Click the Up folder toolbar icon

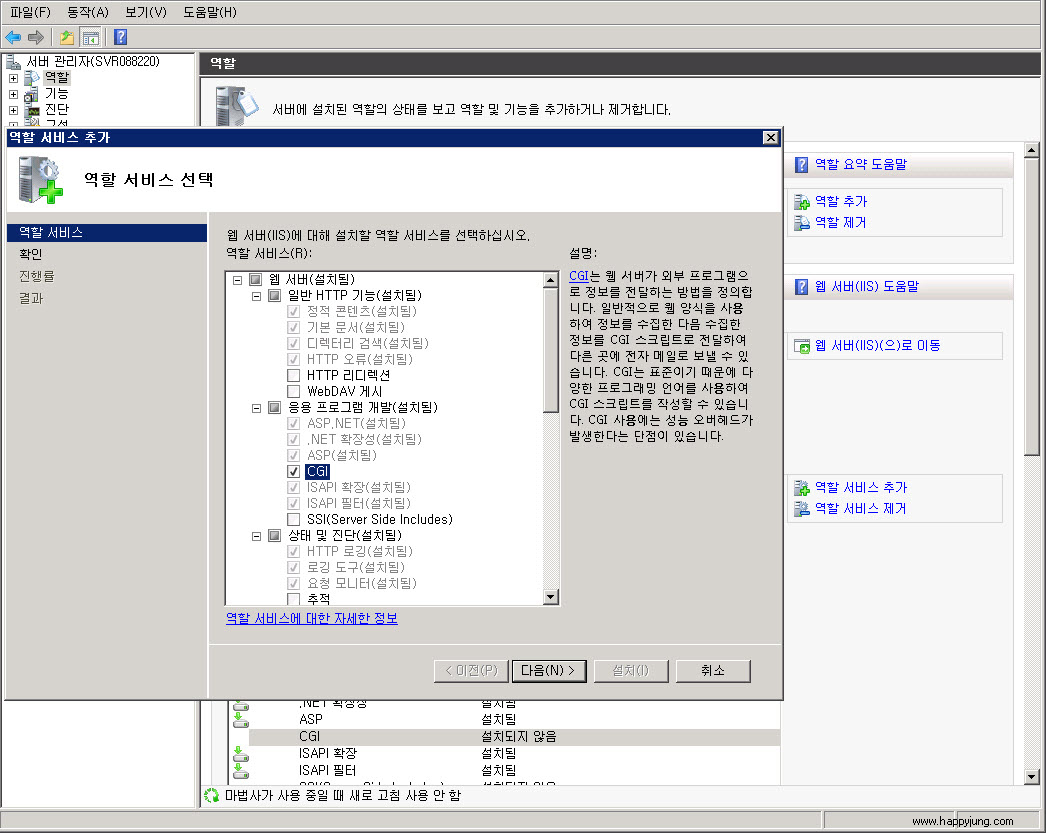point(67,37)
